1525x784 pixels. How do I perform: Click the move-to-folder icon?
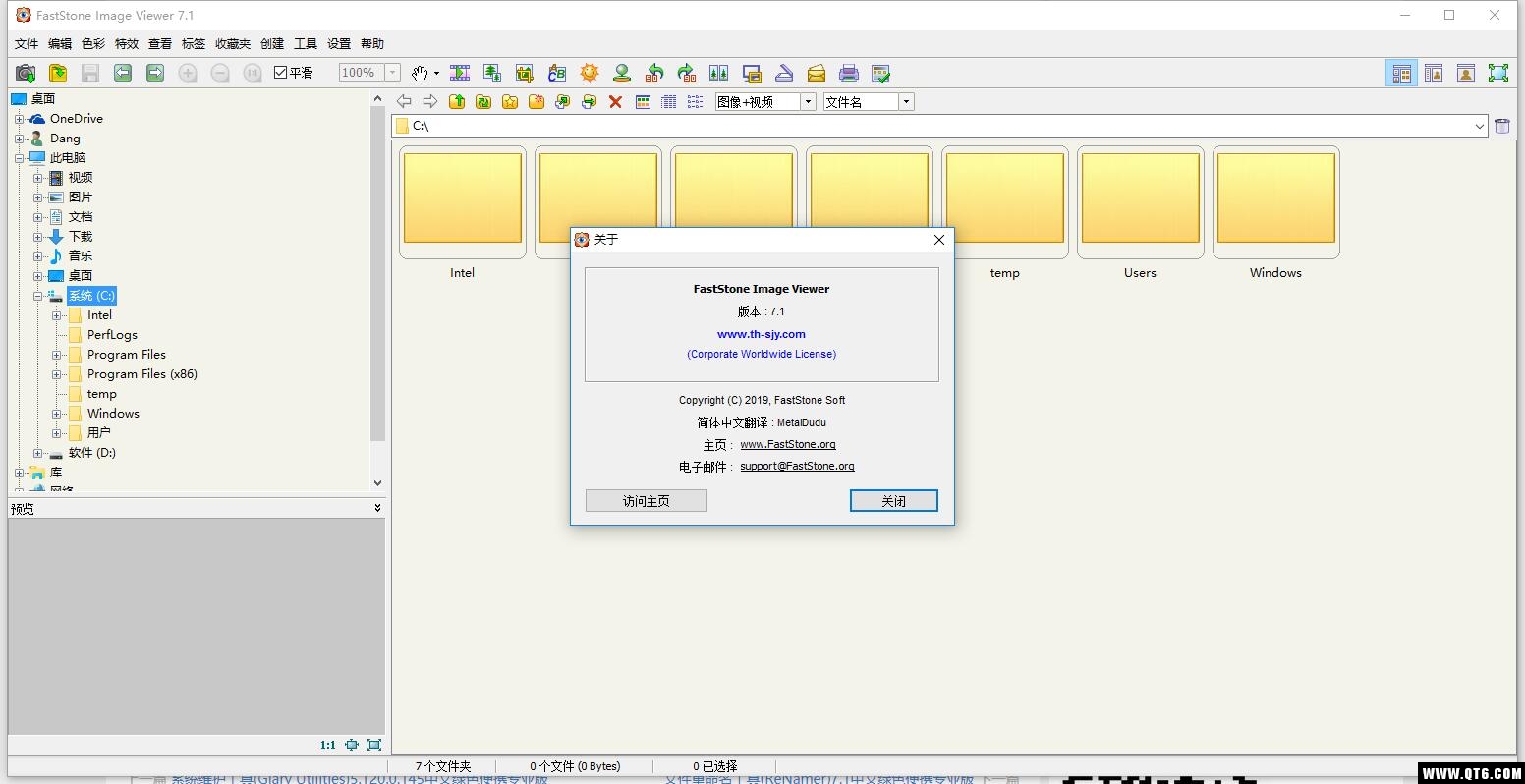590,101
